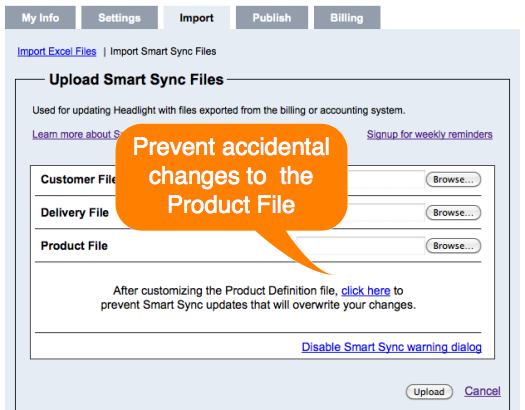525x410 pixels.
Task: Click the Upload button
Action: click(429, 392)
